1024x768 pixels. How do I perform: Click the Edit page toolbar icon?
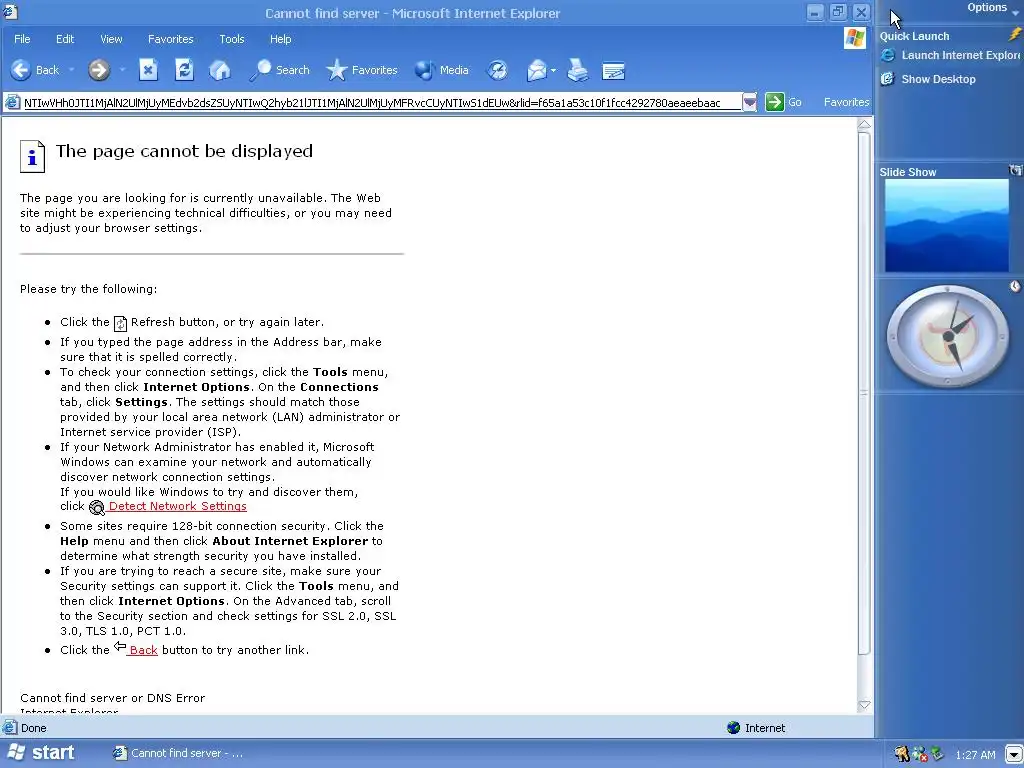613,70
